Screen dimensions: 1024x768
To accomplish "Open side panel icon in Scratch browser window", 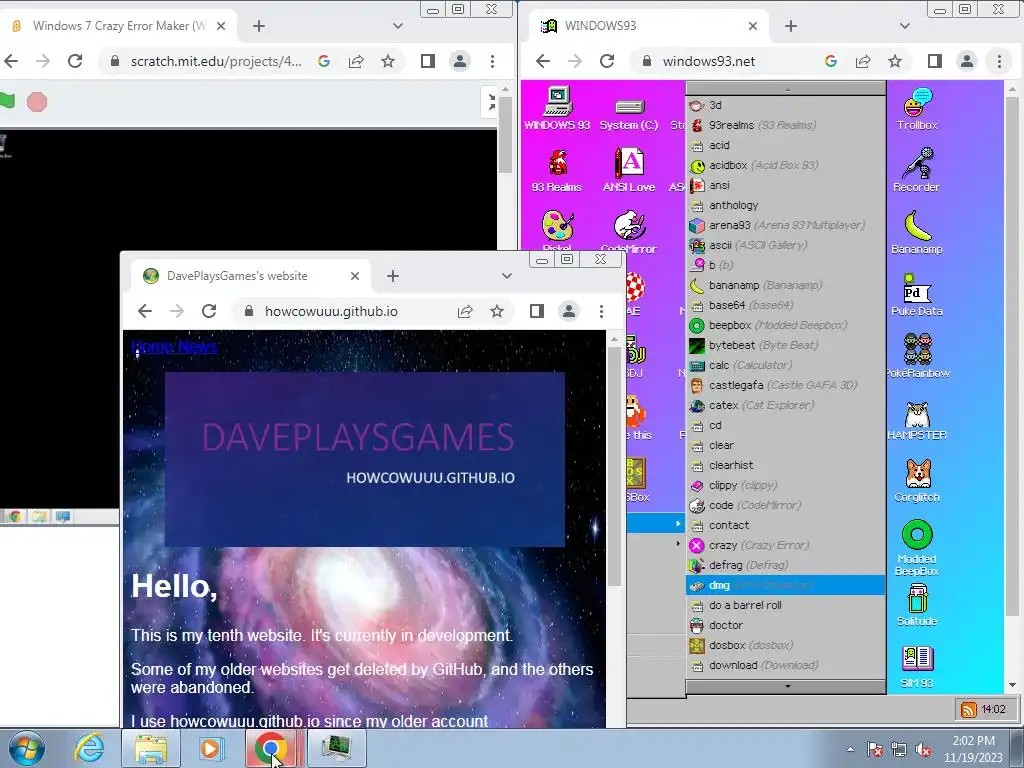I will tap(428, 61).
